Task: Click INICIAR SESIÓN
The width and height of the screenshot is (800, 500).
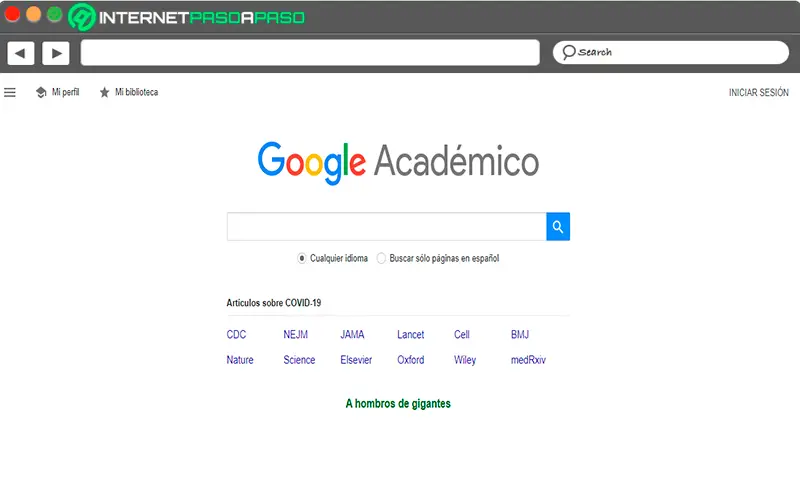Action: (759, 92)
